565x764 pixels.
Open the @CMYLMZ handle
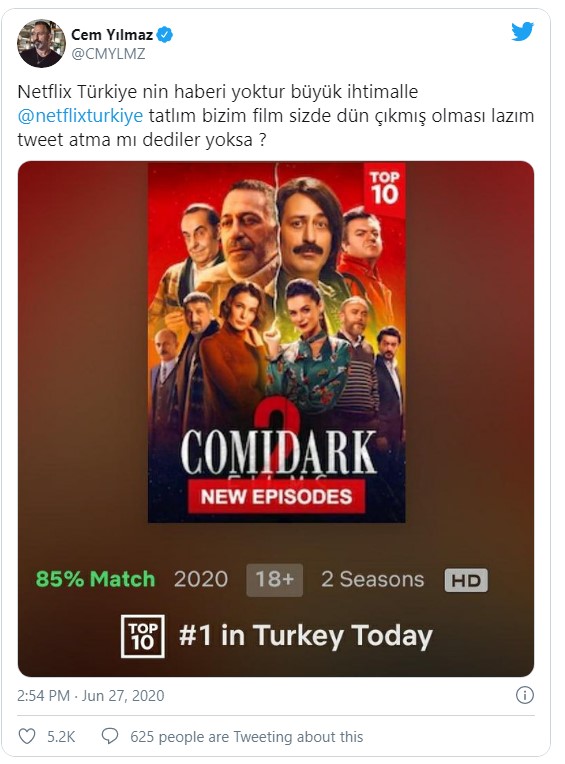click(x=108, y=54)
